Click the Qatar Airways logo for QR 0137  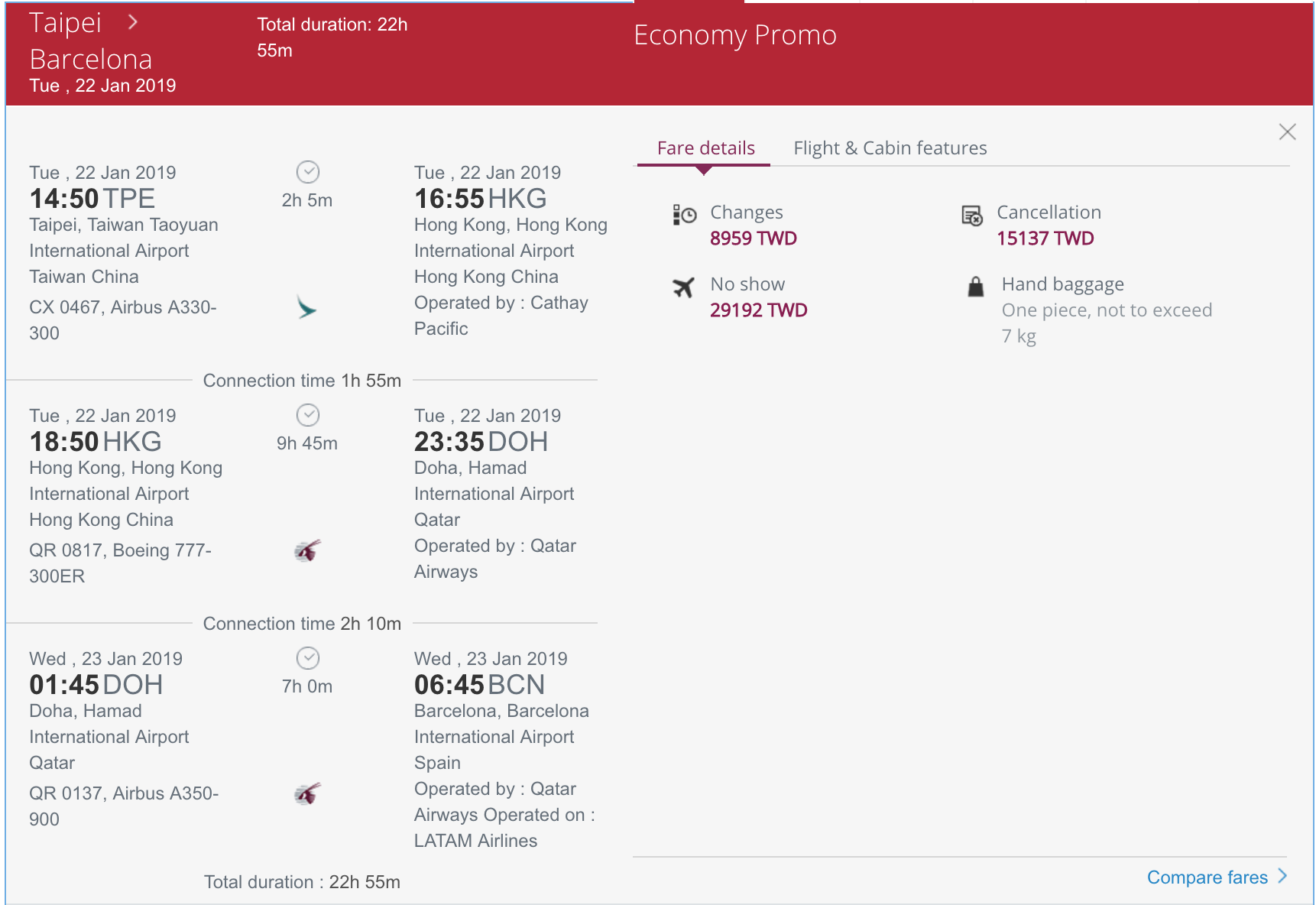pyautogui.click(x=307, y=793)
